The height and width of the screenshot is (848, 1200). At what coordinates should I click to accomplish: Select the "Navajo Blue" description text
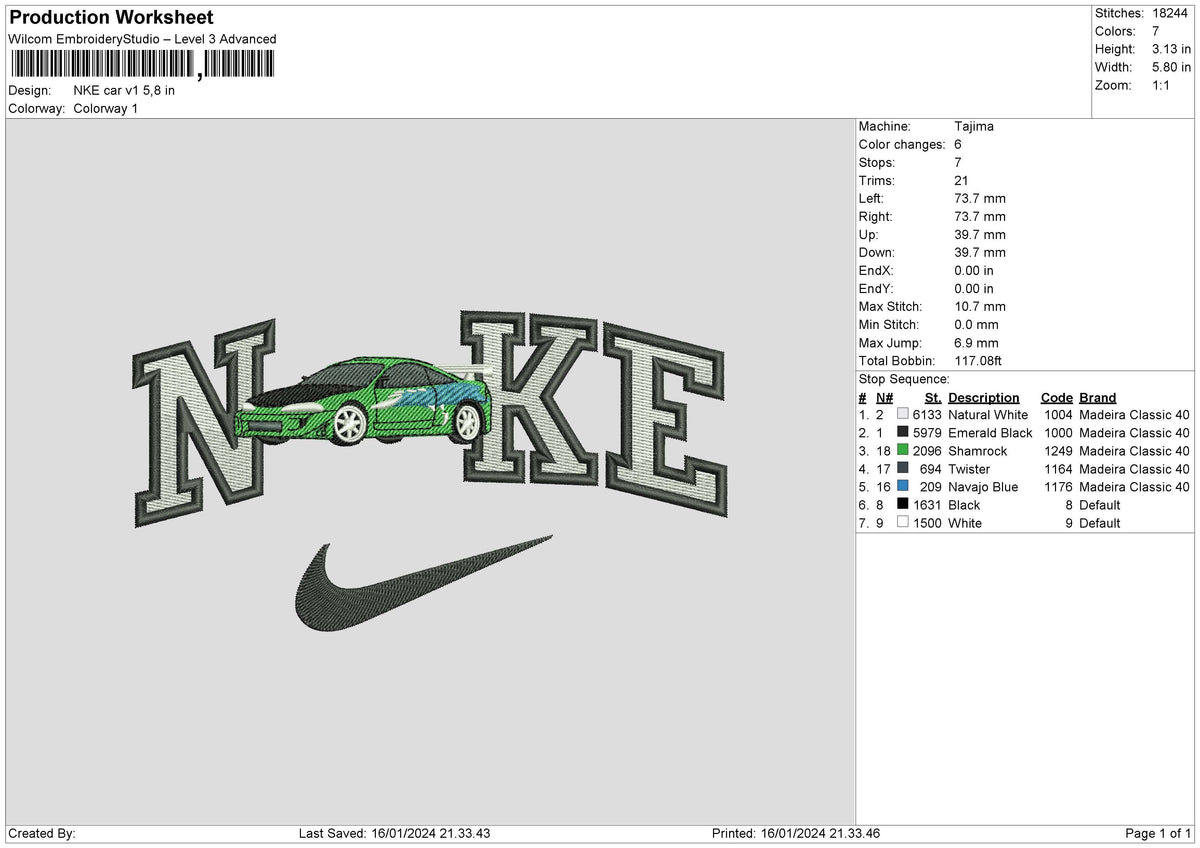[983, 487]
